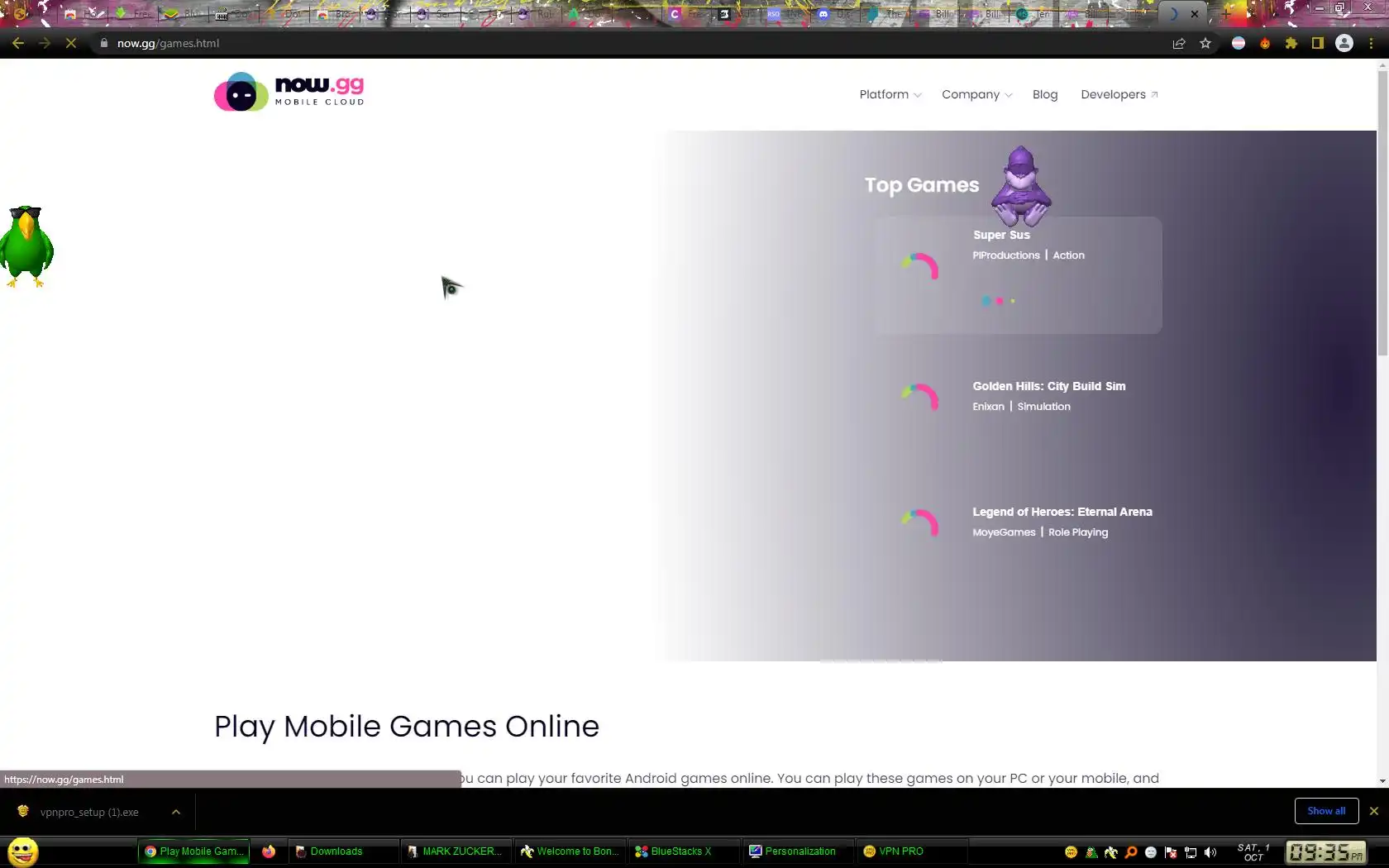The image size is (1389, 868).
Task: Close the active browser tab
Action: (x=1195, y=14)
